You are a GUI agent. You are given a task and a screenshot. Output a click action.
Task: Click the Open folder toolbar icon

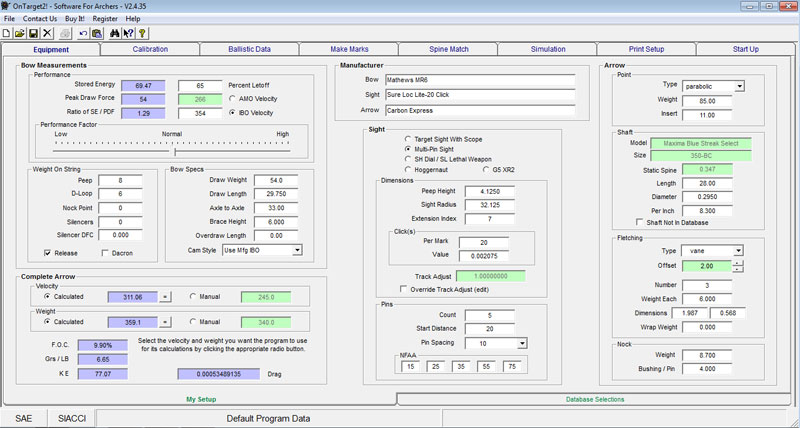click(19, 33)
